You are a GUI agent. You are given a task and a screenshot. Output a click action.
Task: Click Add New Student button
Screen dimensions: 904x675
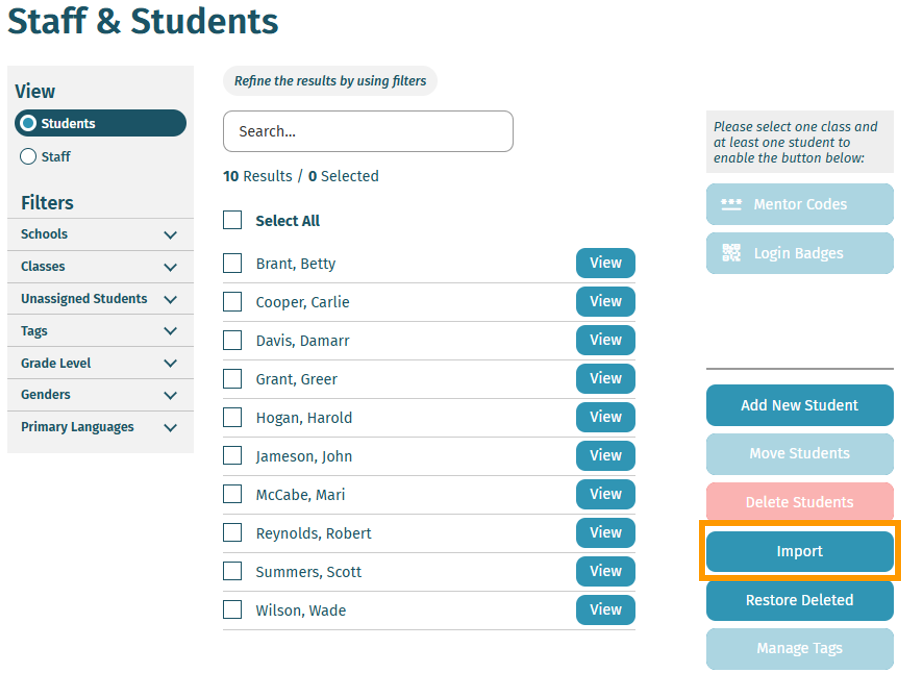(x=800, y=405)
